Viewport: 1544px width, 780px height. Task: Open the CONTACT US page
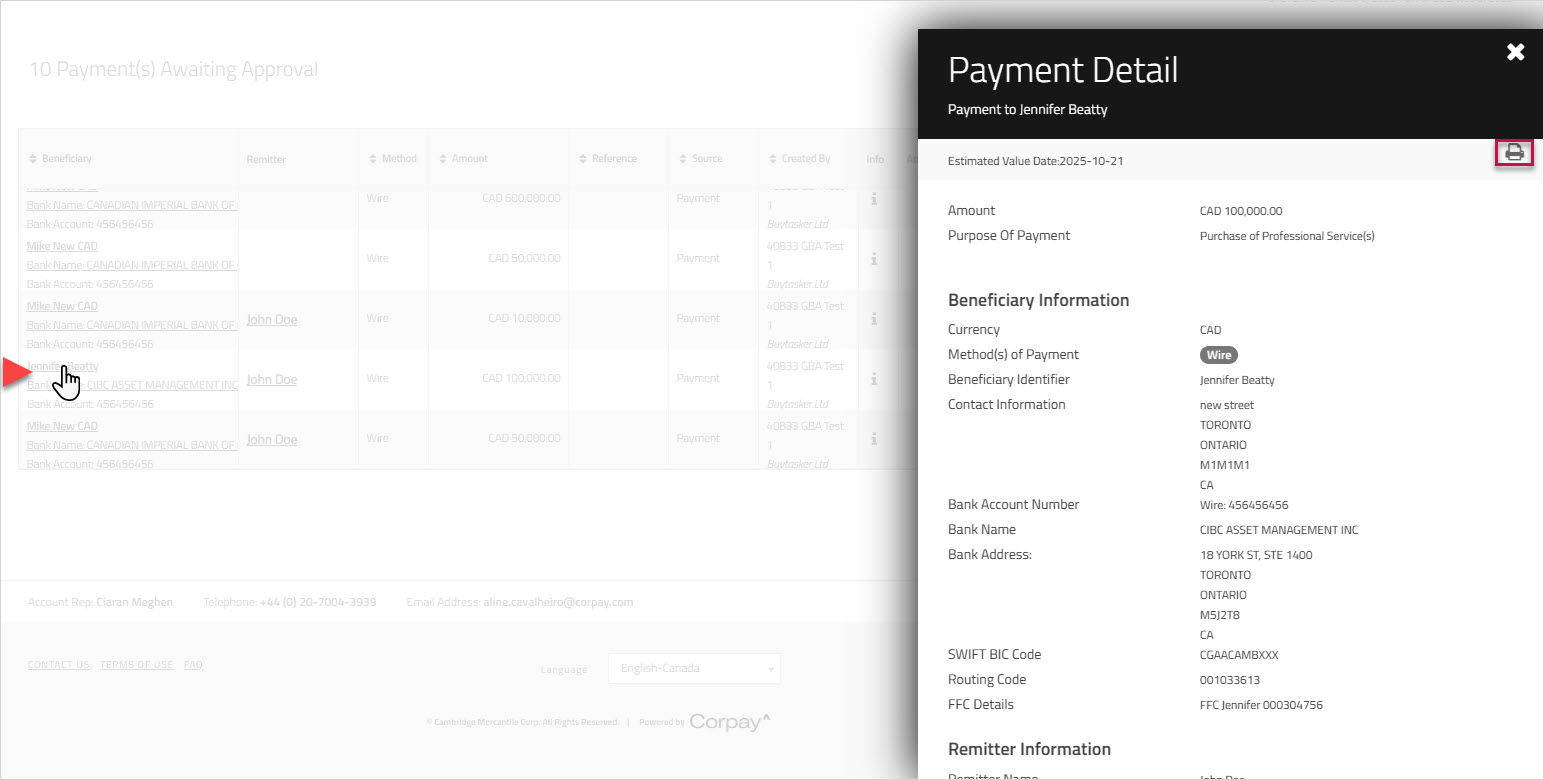pos(58,664)
